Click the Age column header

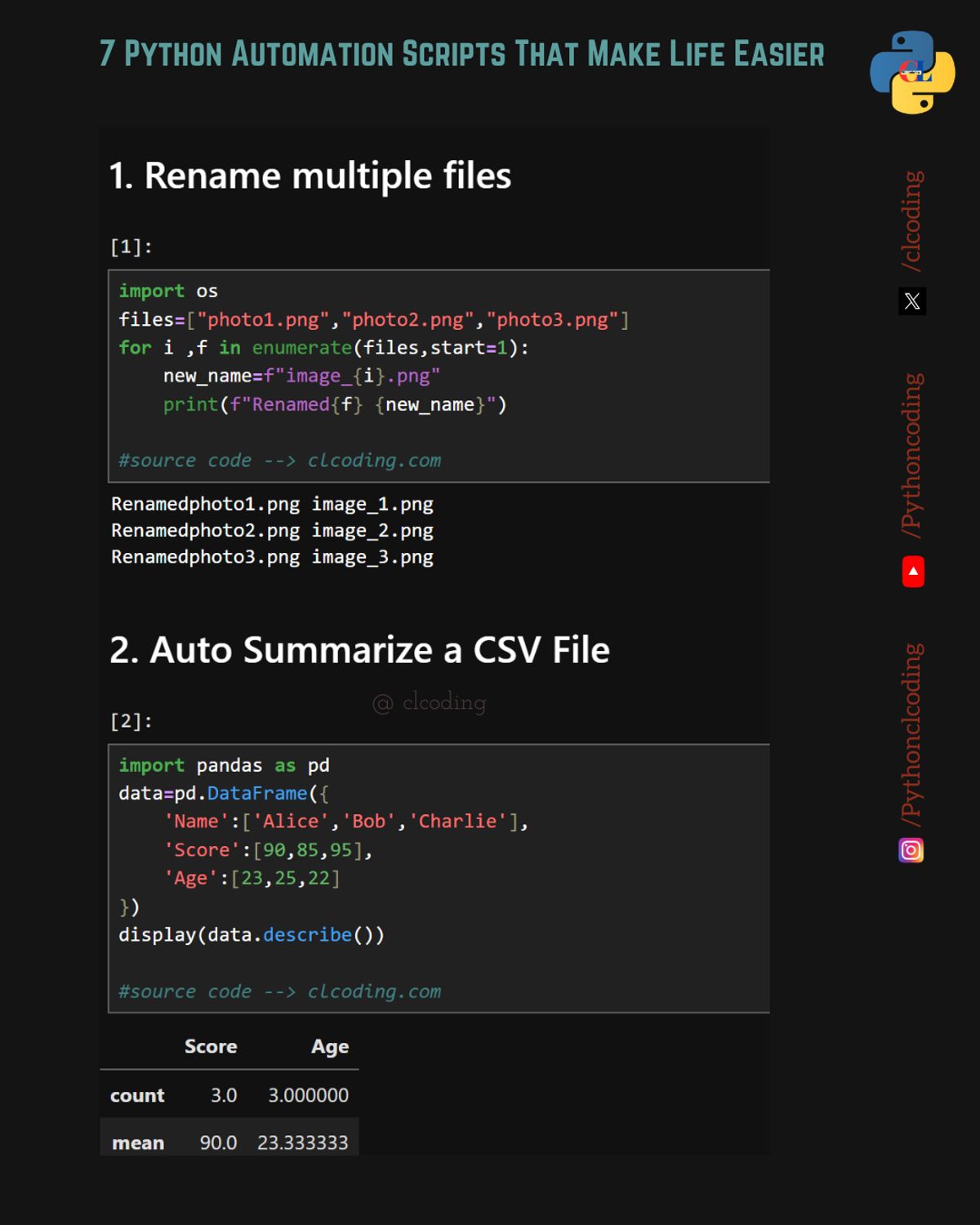(x=330, y=1047)
